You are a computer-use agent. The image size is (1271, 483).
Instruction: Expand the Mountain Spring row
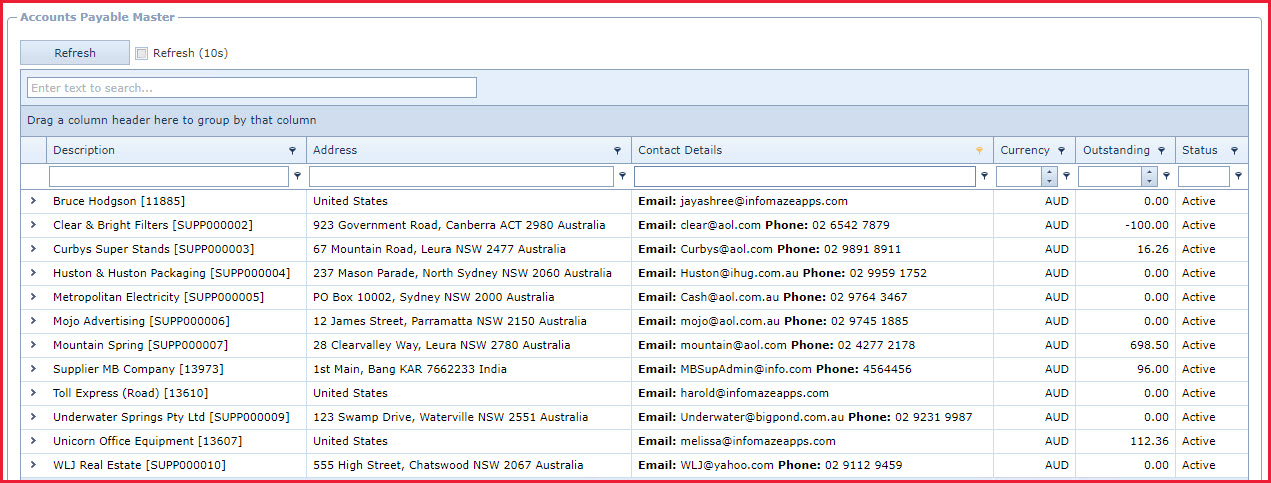coord(33,345)
